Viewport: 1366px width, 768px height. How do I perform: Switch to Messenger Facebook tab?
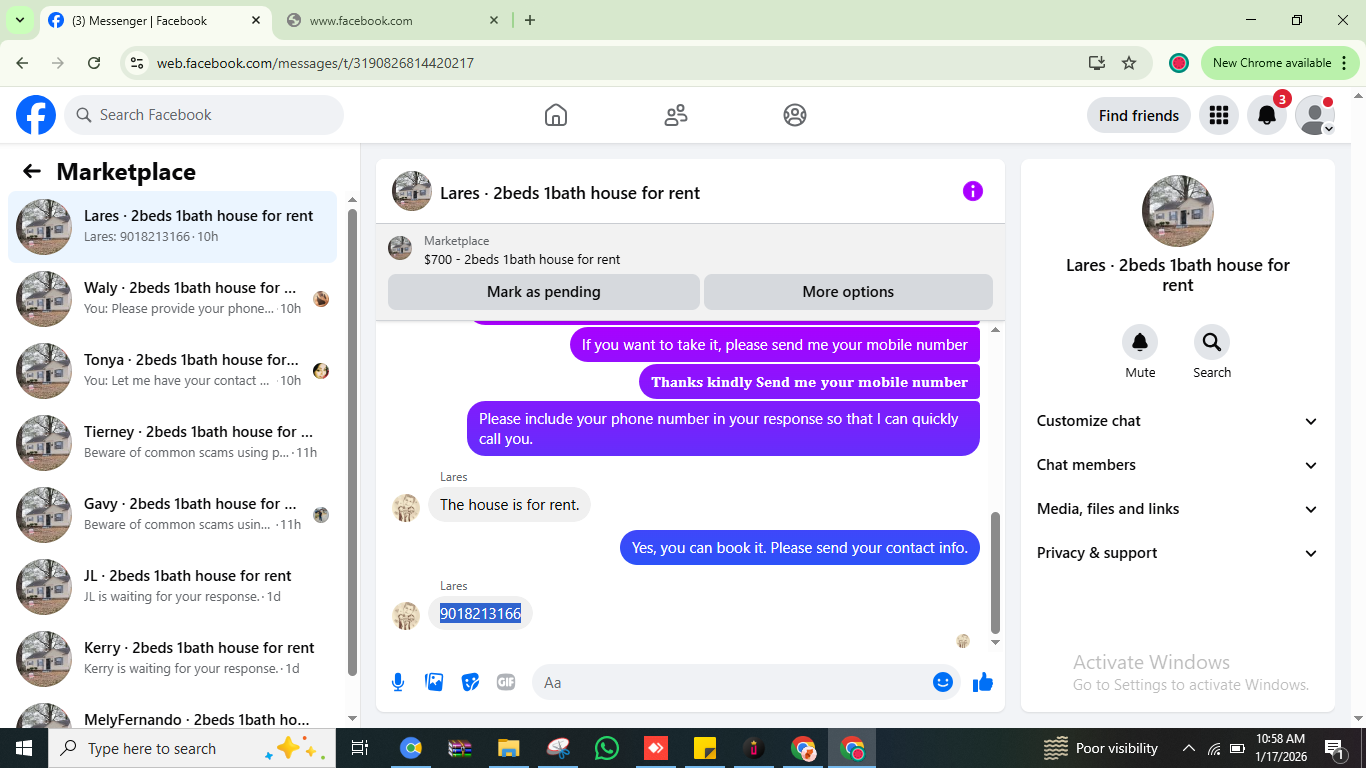pyautogui.click(x=156, y=20)
